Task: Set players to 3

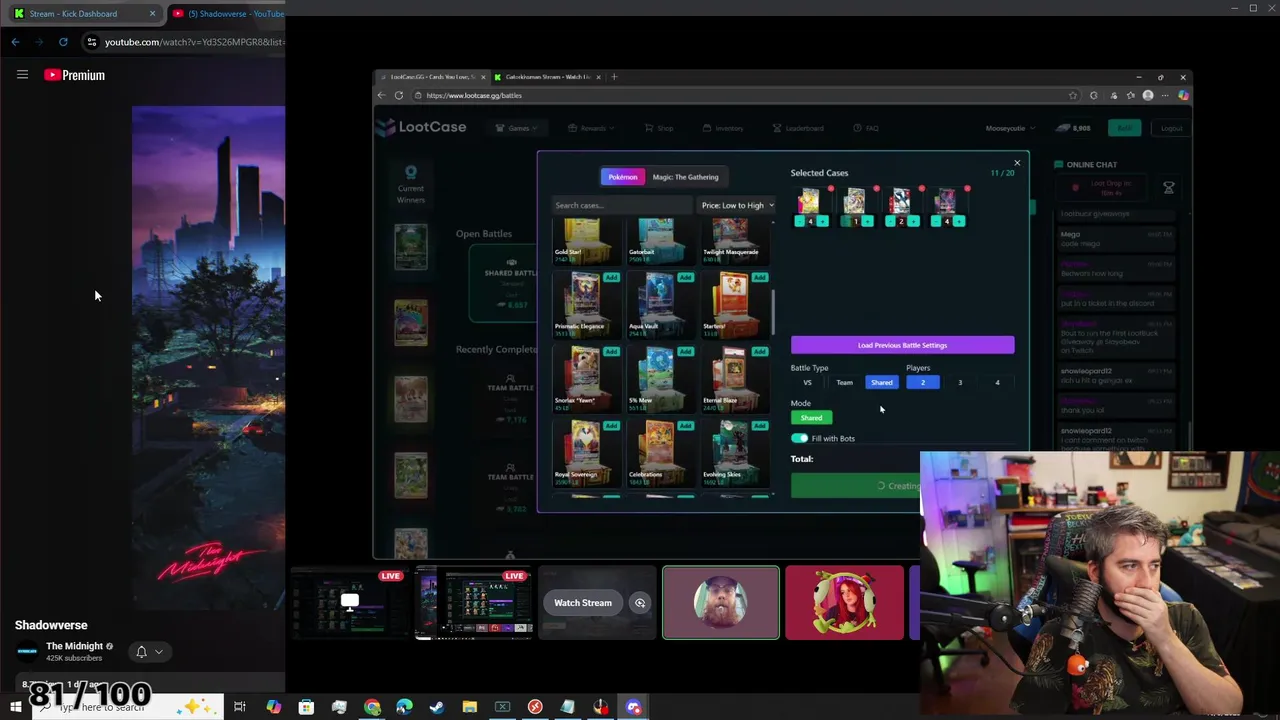Action: (x=960, y=382)
